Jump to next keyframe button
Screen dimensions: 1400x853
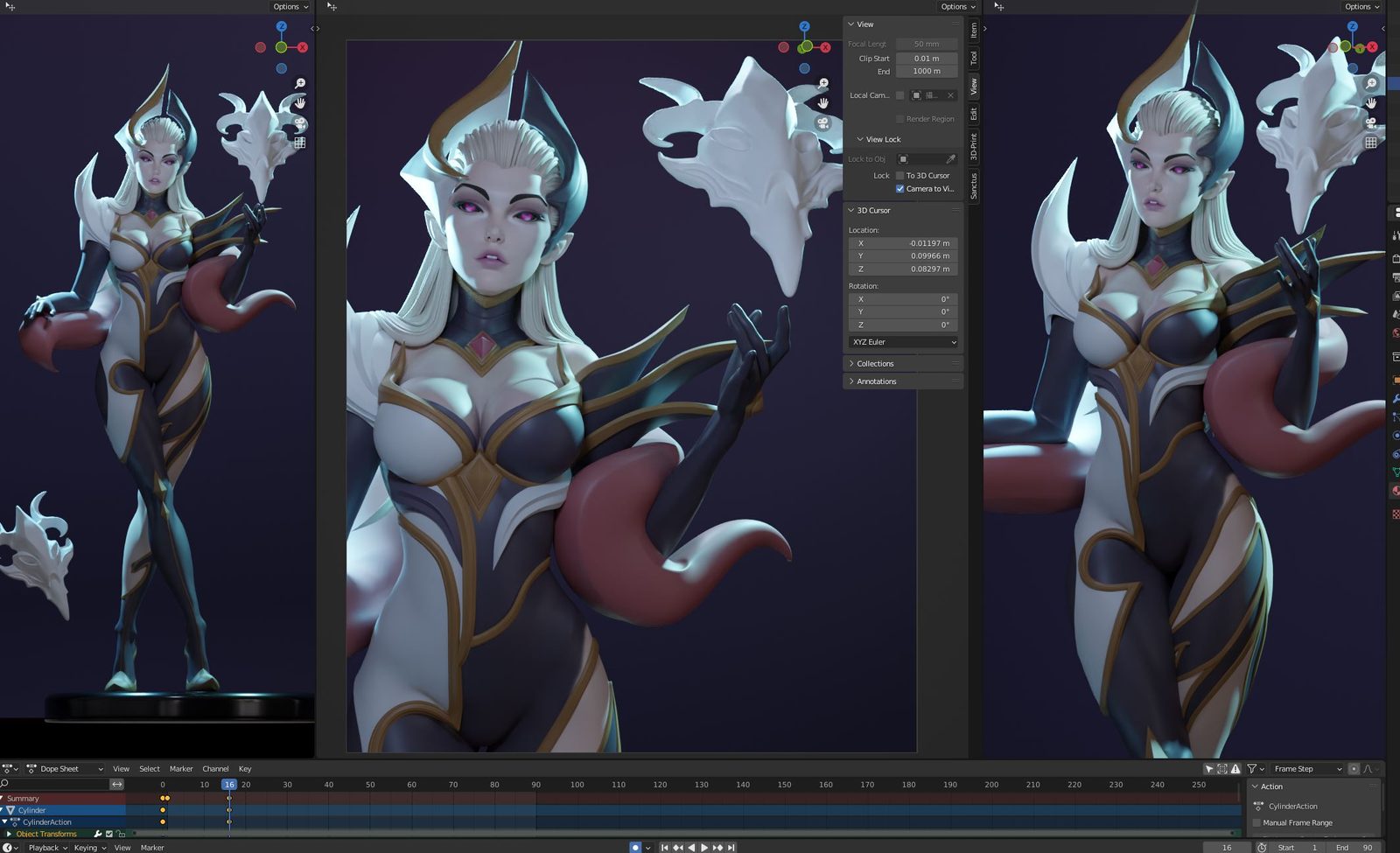pos(717,848)
